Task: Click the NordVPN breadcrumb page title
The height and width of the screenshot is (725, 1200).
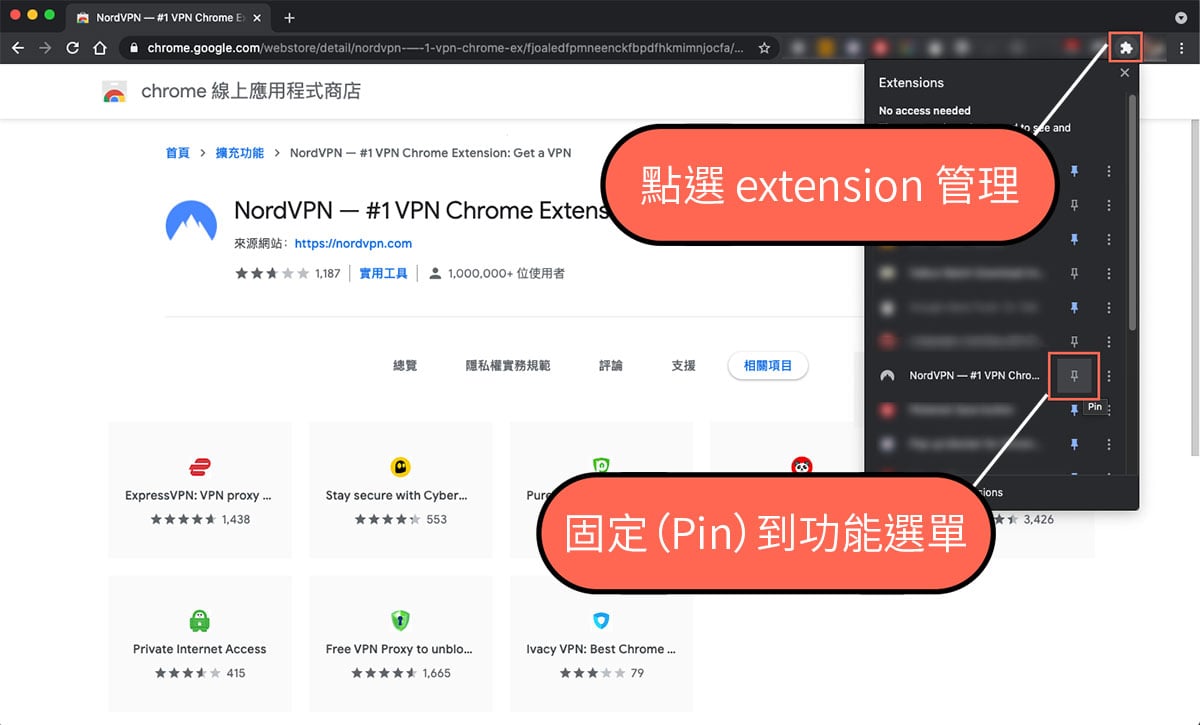Action: click(x=430, y=153)
